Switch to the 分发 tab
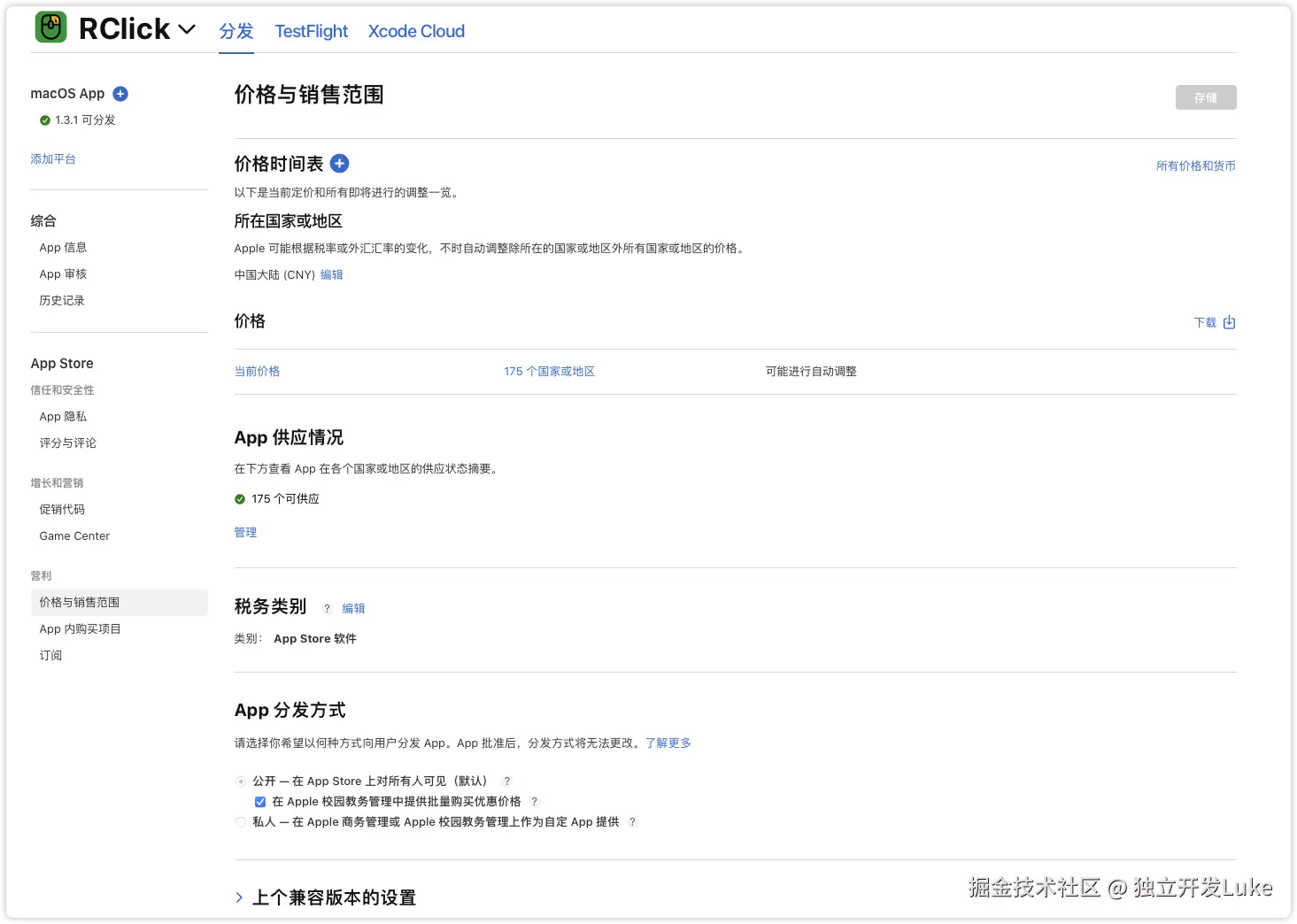 point(236,31)
